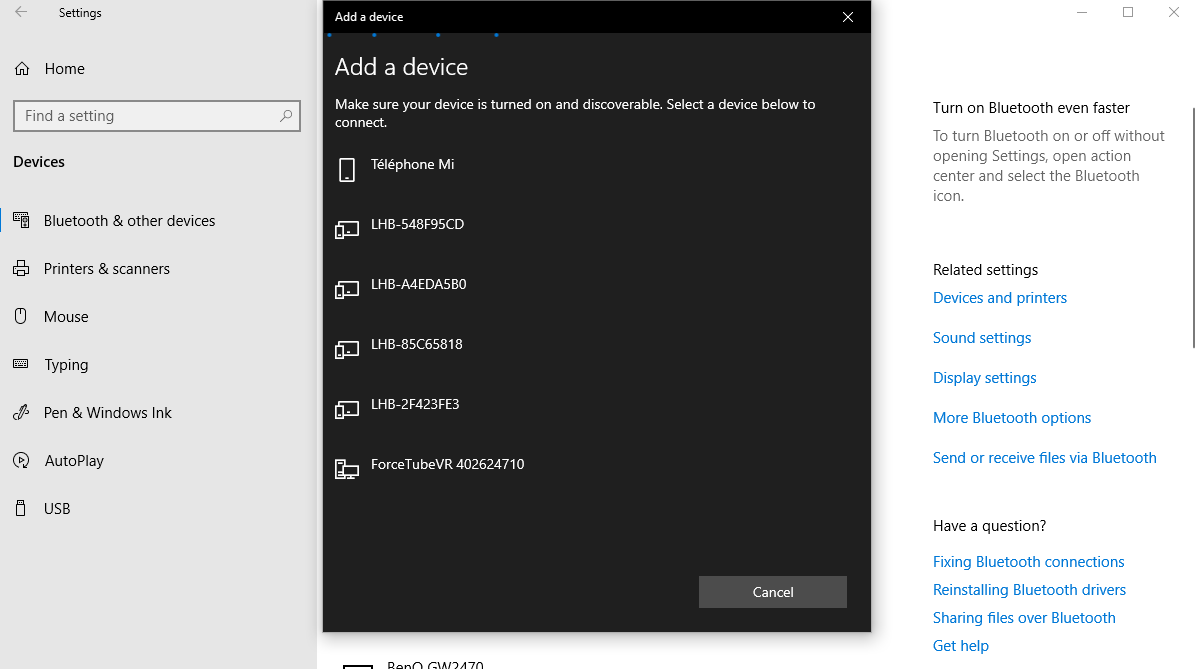Screen dimensions: 1196x669
Task: Minimize the Settings window
Action: pos(1082,12)
